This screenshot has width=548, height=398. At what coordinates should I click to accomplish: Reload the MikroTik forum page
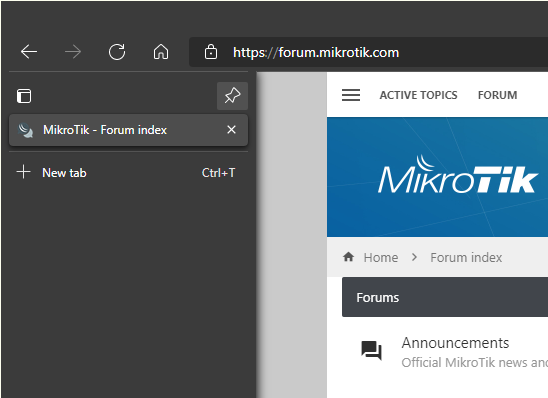[x=117, y=52]
